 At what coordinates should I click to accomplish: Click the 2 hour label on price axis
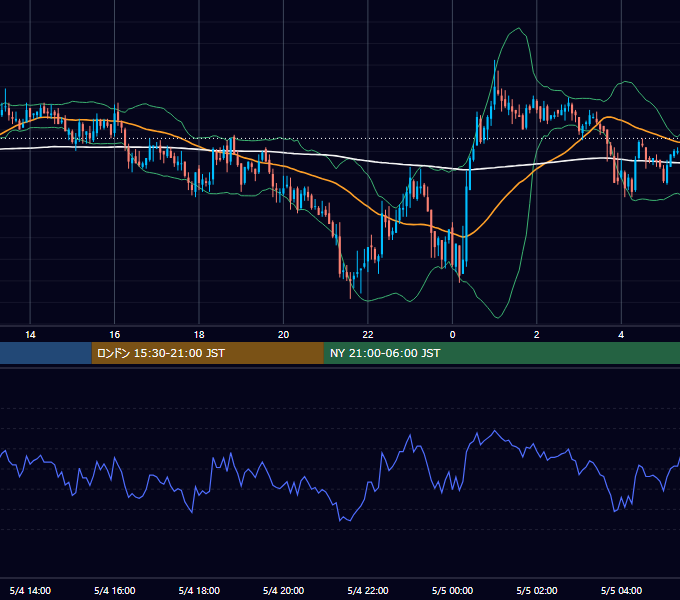pos(536,335)
